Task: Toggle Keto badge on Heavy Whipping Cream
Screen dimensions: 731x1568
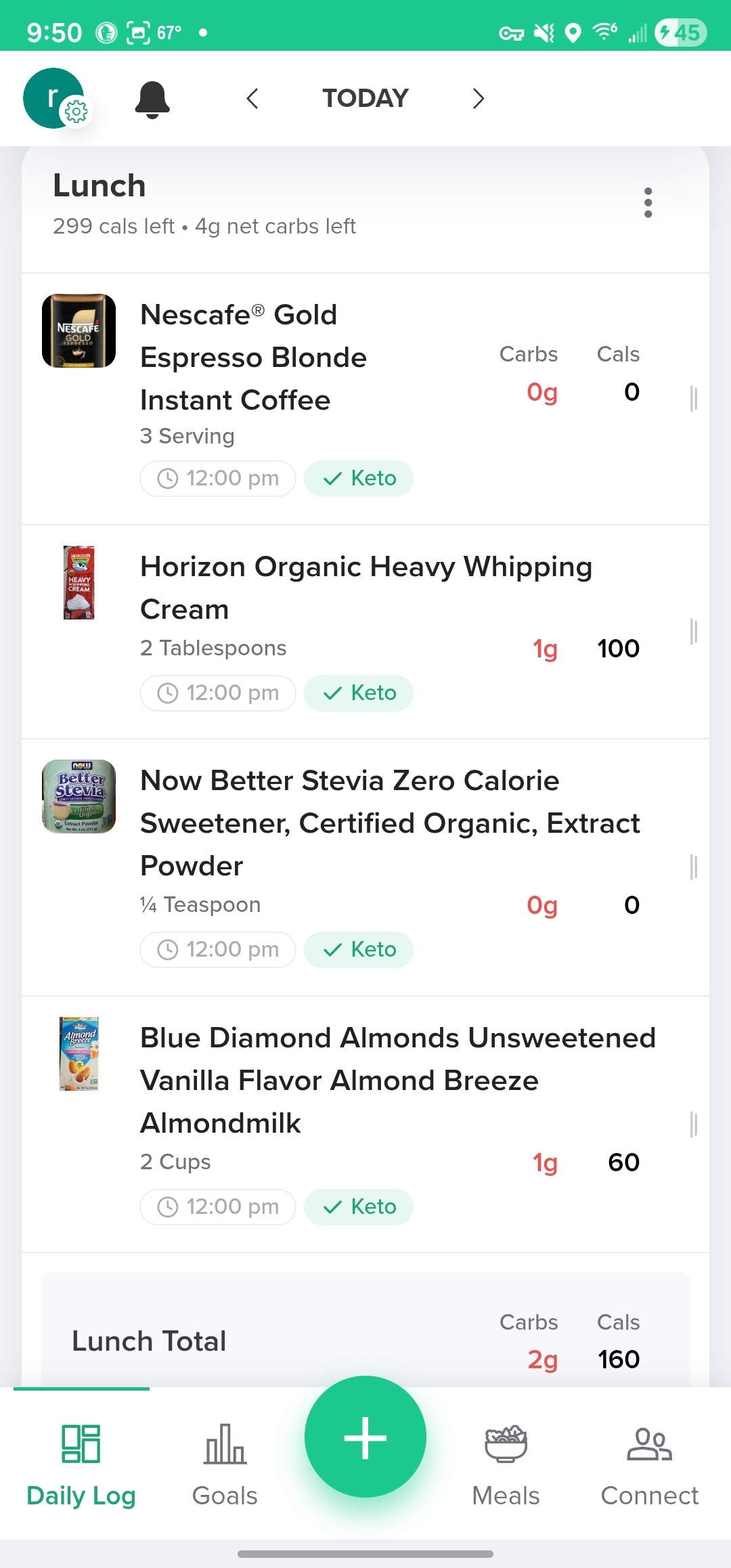Action: coord(359,693)
